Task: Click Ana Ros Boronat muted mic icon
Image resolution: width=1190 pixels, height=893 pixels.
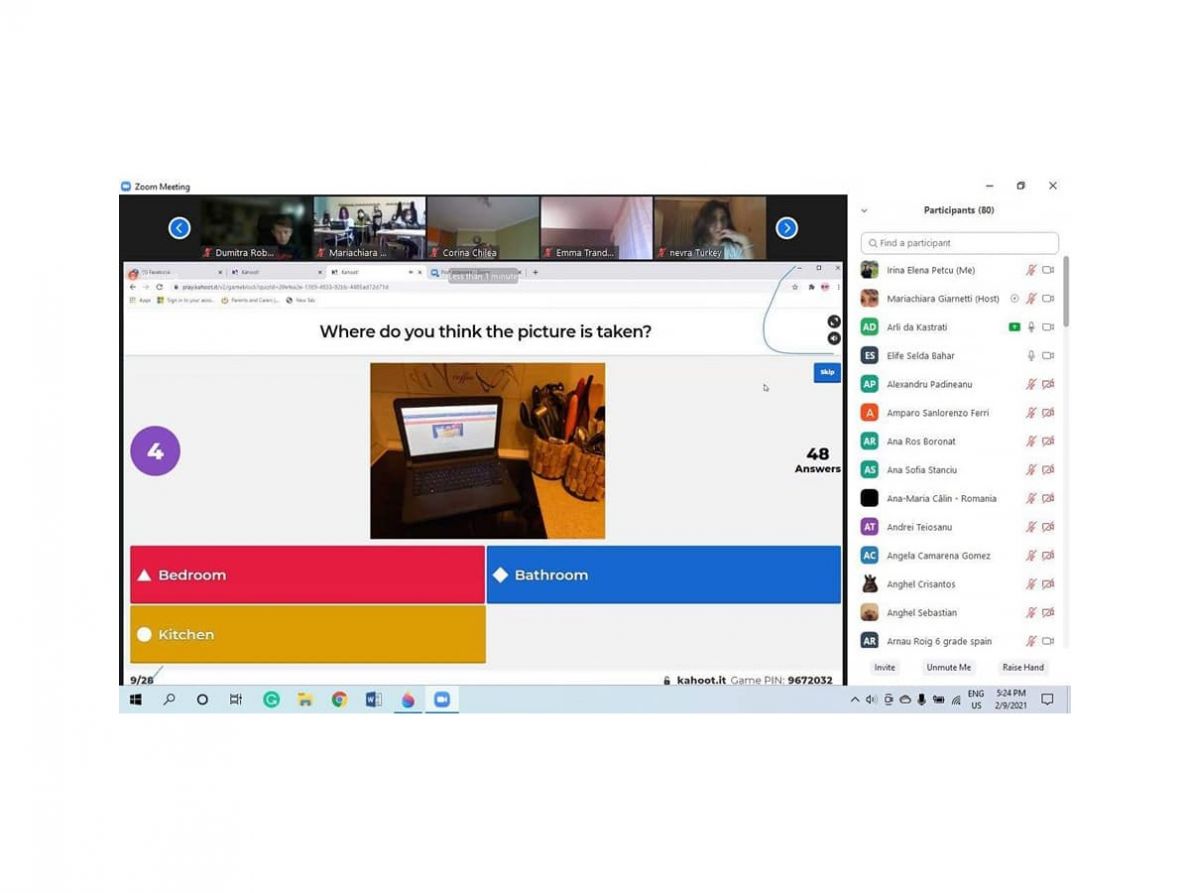Action: 1031,442
